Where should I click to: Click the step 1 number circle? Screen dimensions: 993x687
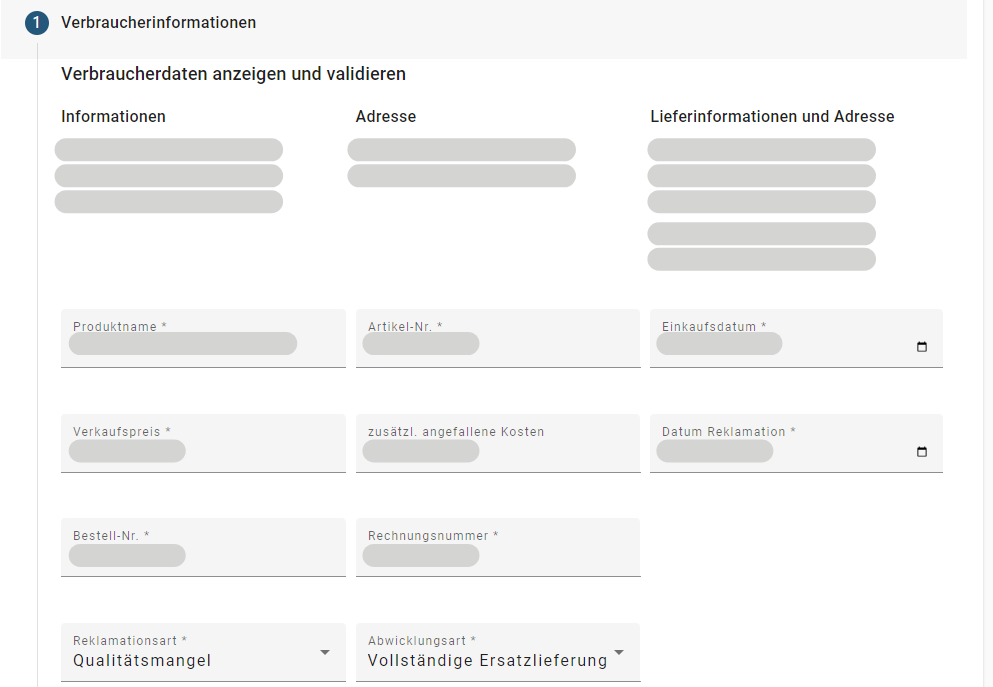(x=37, y=22)
